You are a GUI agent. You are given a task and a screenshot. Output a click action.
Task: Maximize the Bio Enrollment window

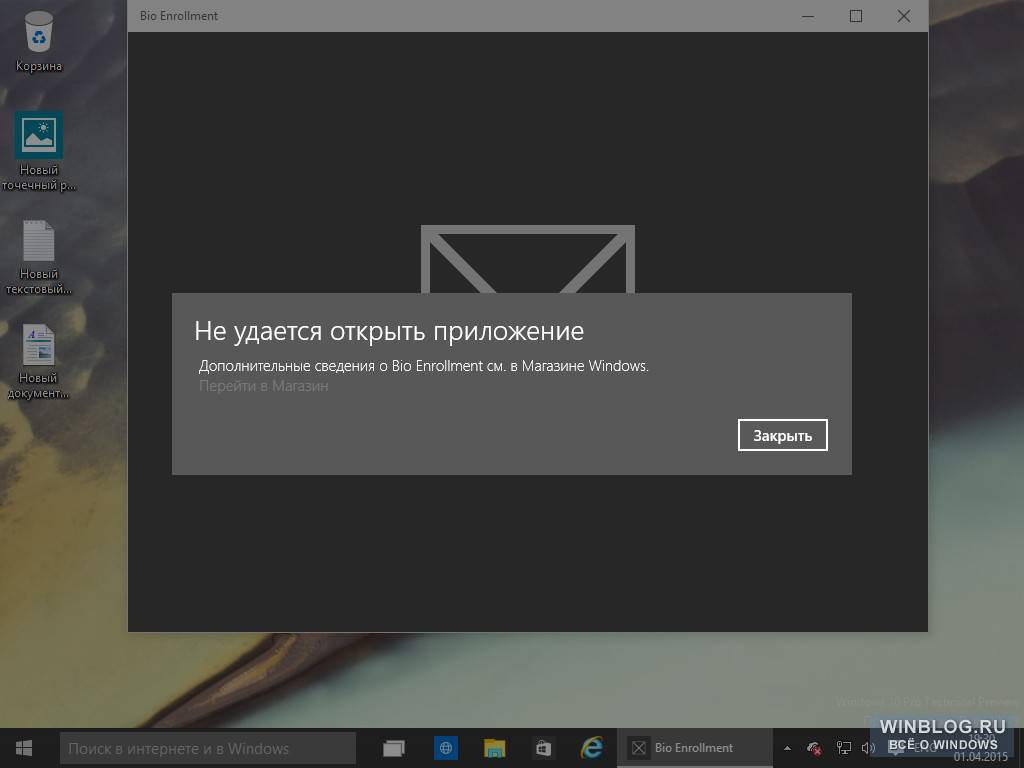(856, 16)
